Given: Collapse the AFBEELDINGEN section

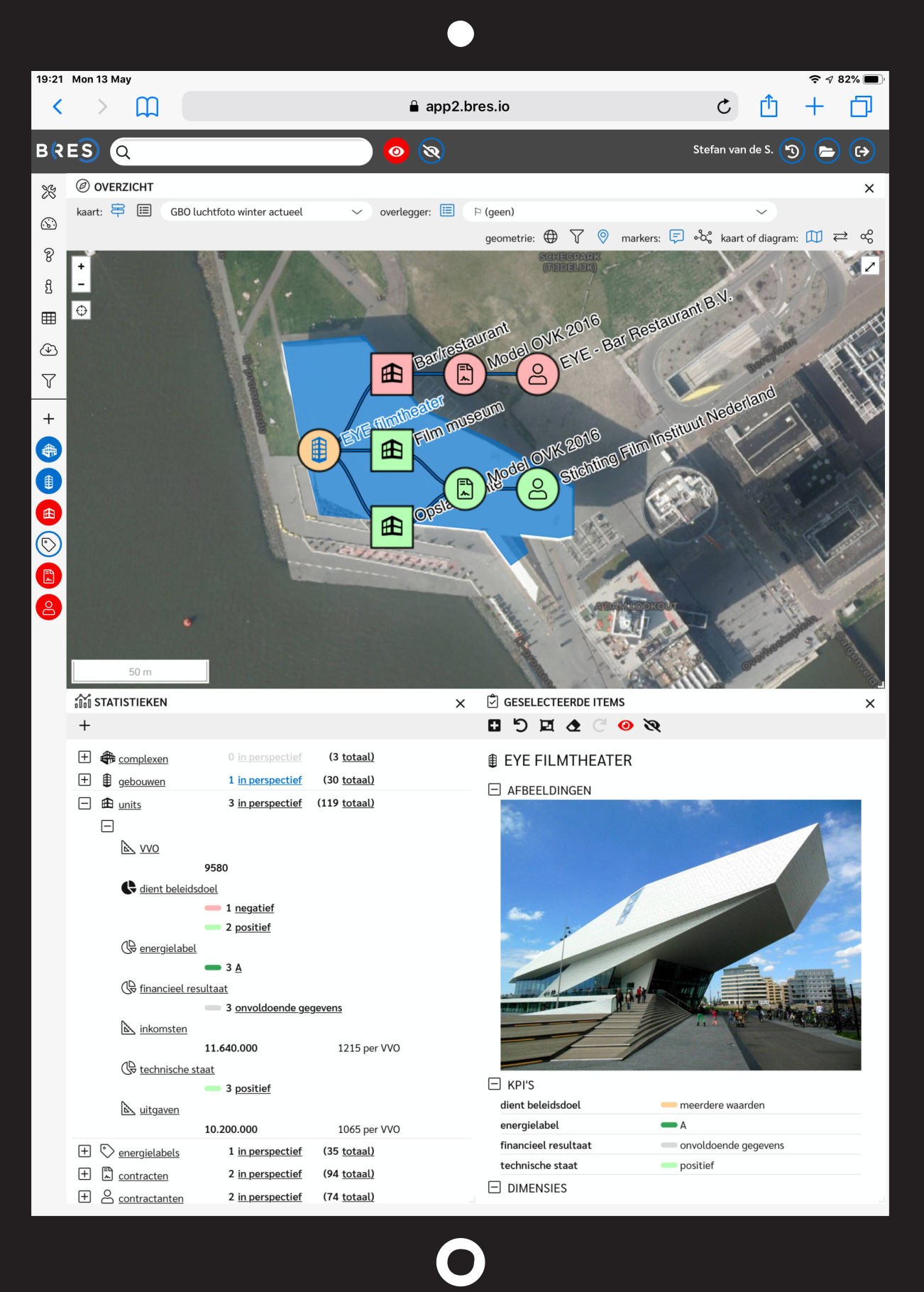Looking at the screenshot, I should point(495,789).
